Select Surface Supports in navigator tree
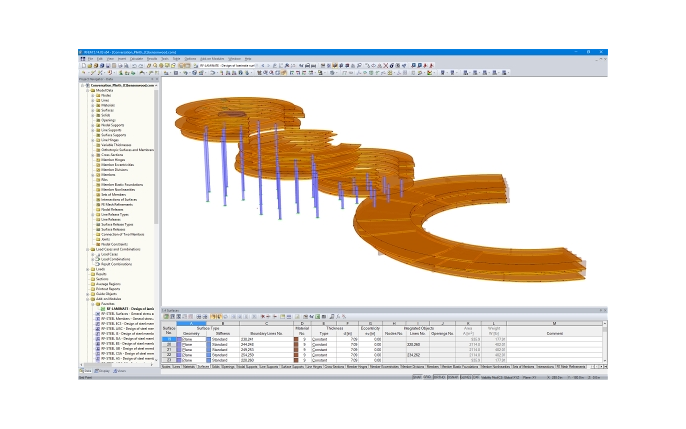The width and height of the screenshot is (686, 429). coord(113,135)
